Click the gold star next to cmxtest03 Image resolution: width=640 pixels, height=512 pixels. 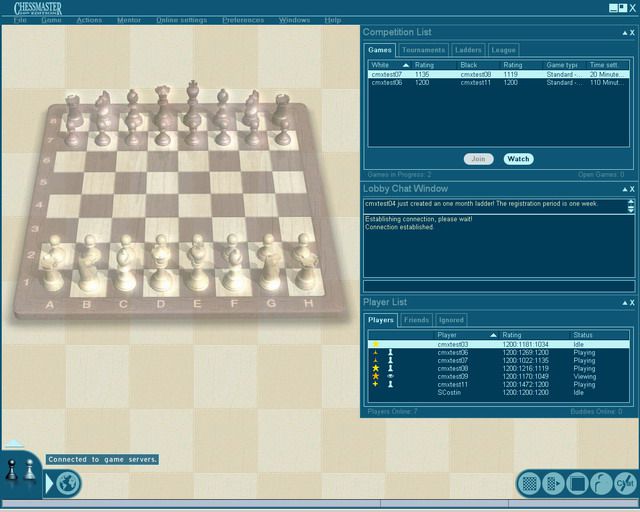click(375, 344)
